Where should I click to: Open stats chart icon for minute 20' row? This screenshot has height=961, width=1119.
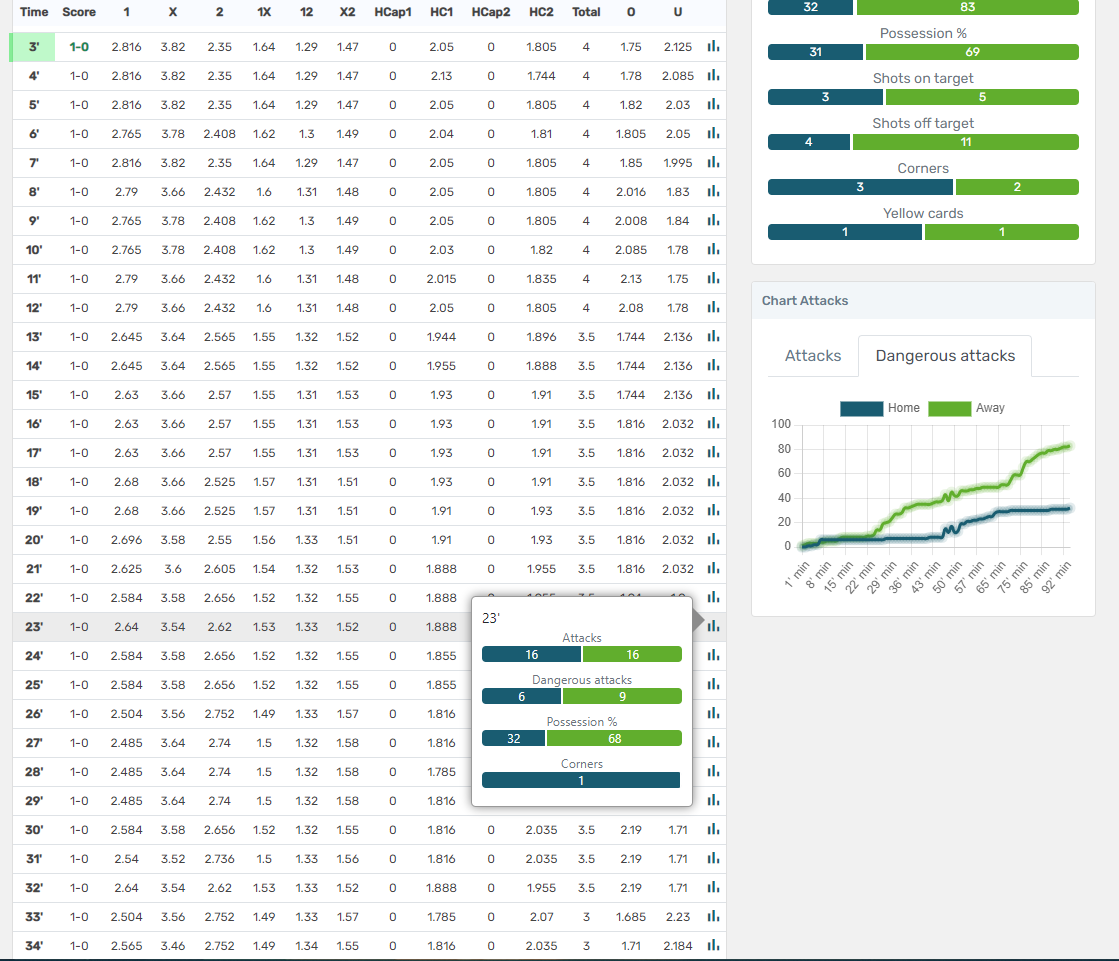713,539
